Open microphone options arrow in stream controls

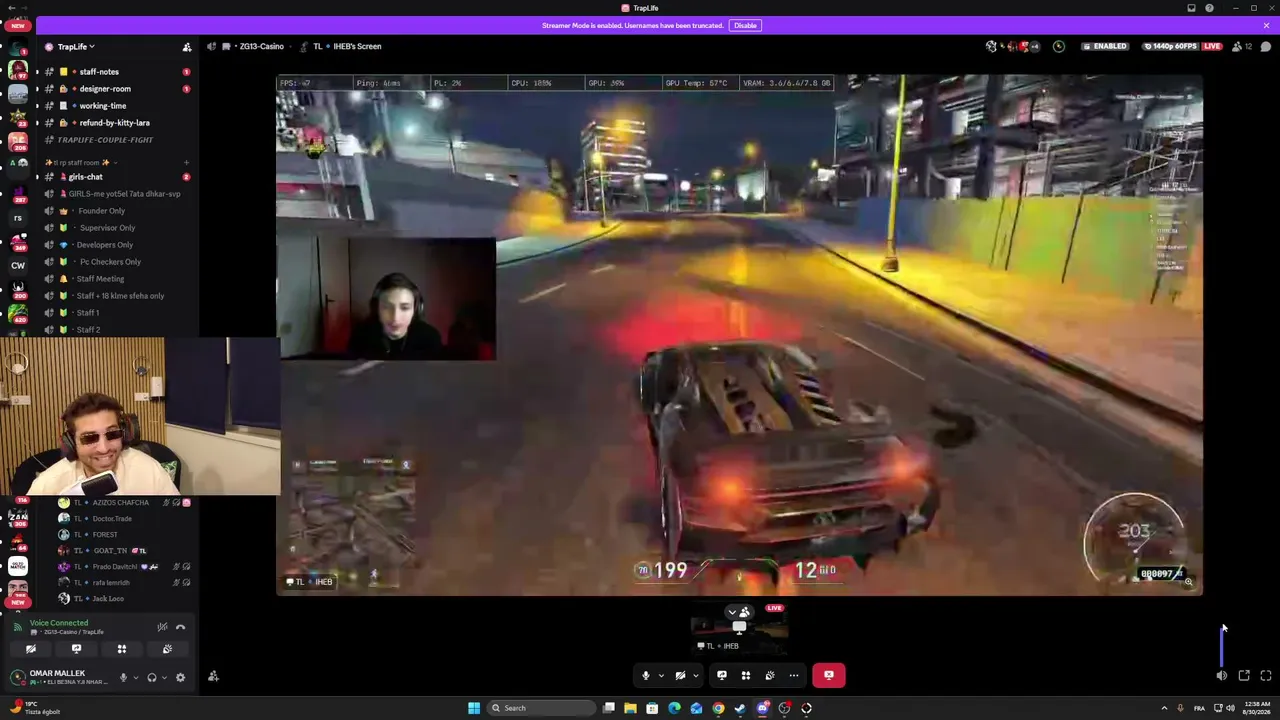tap(660, 676)
